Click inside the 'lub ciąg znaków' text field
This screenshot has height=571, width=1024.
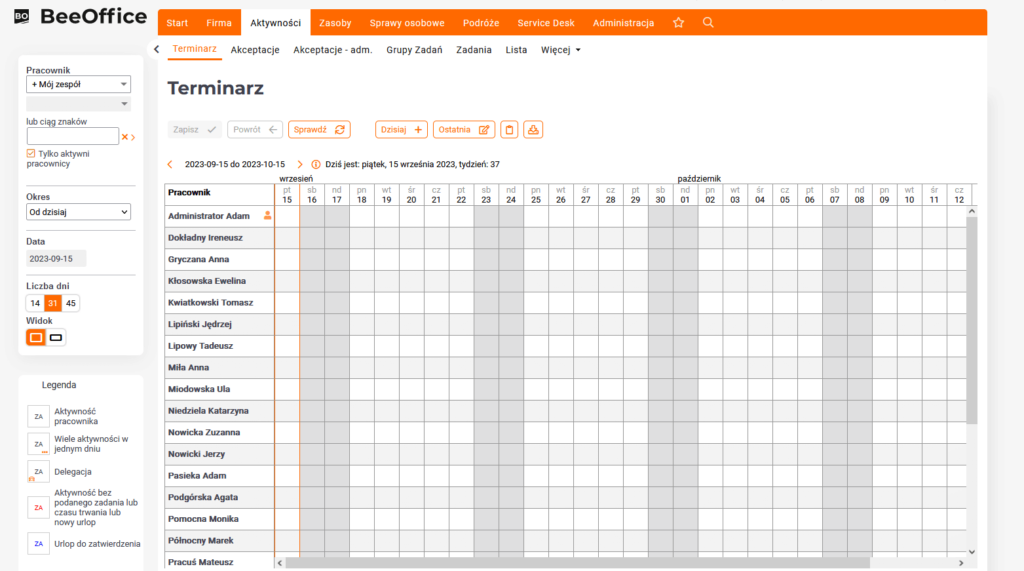(72, 137)
